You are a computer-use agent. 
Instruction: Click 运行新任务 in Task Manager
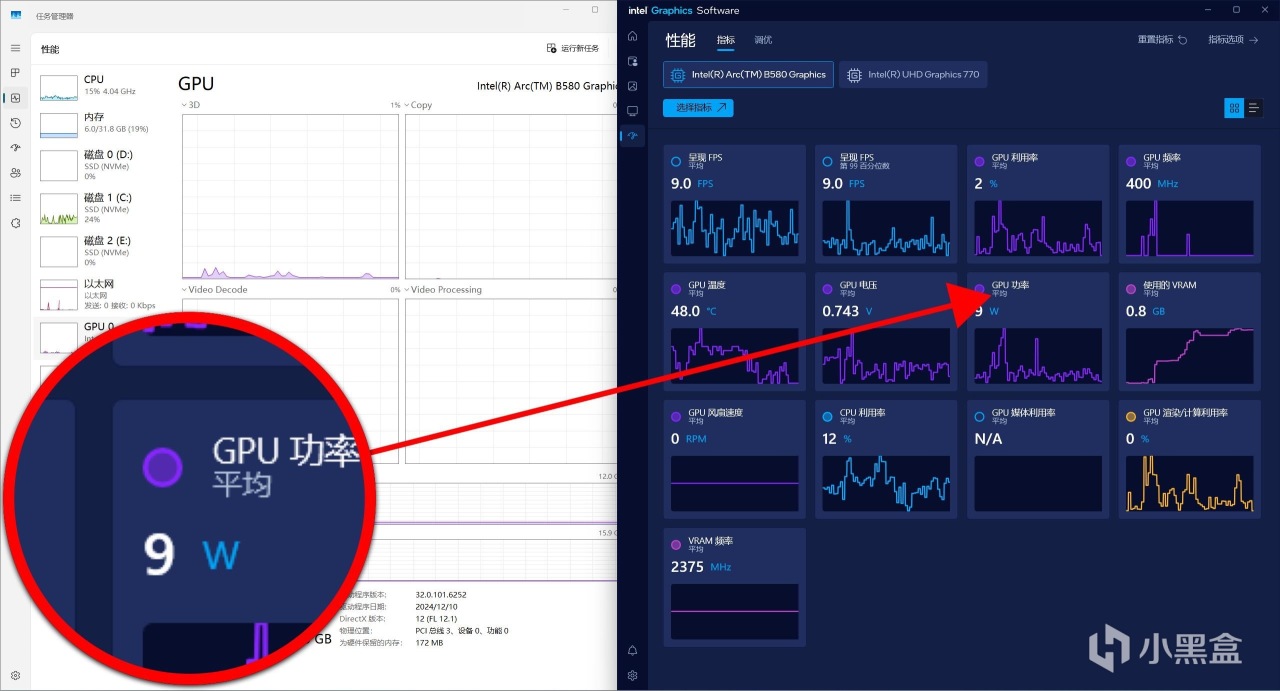[573, 48]
